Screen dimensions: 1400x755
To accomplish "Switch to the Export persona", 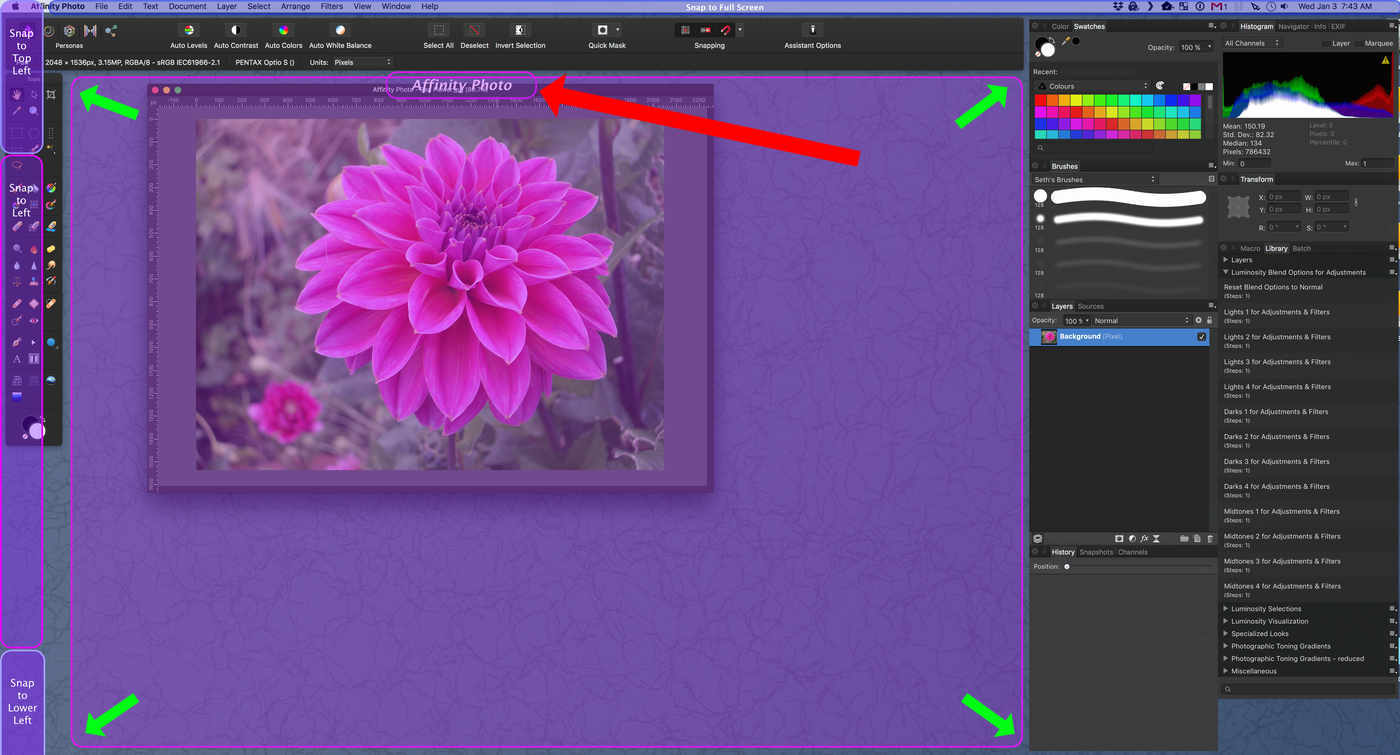I will point(111,31).
